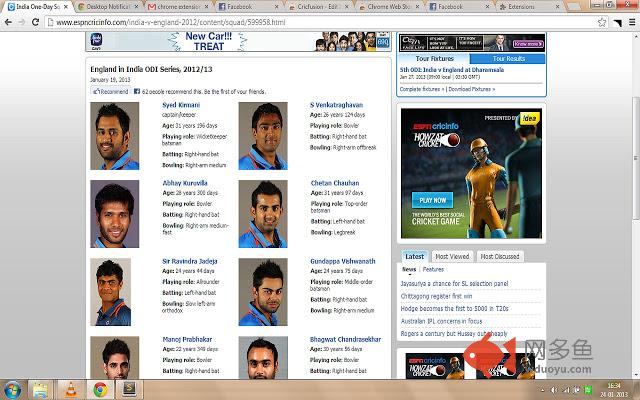The image size is (640, 400).
Task: Switch to the Extensions tab
Action: [529, 7]
